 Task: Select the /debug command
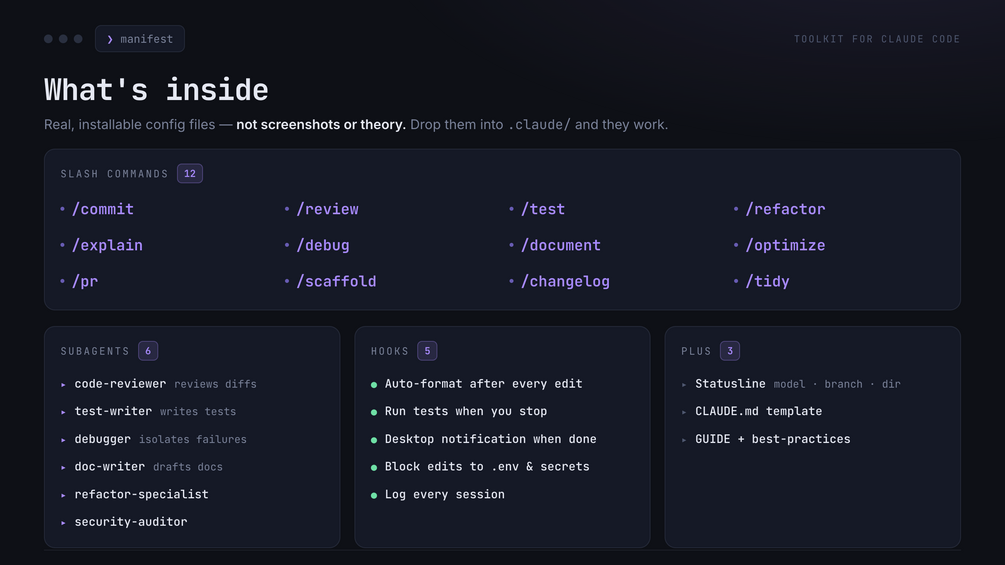tap(322, 245)
